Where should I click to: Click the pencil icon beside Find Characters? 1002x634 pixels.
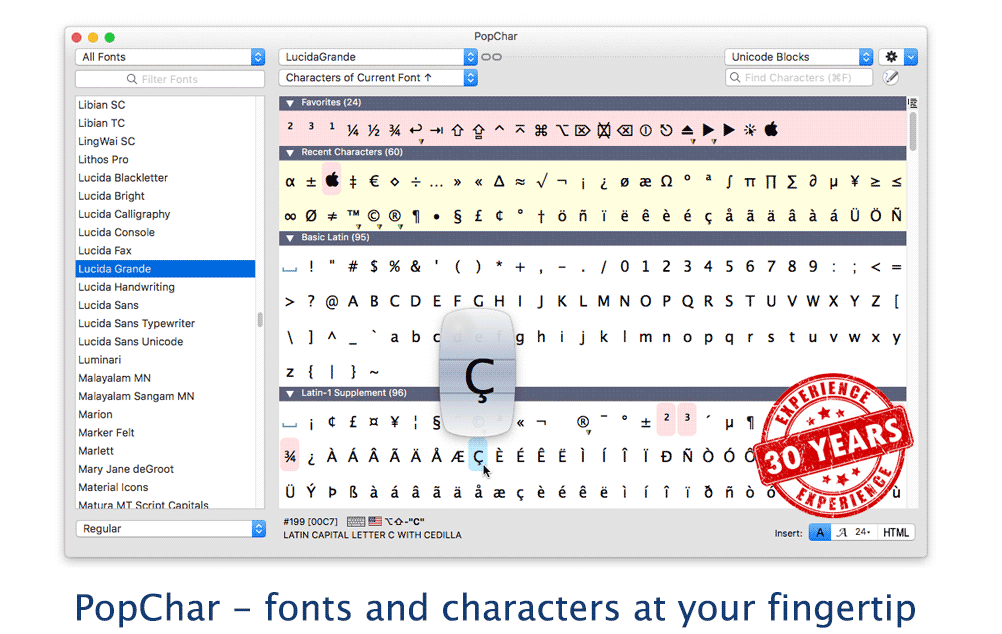click(x=891, y=77)
